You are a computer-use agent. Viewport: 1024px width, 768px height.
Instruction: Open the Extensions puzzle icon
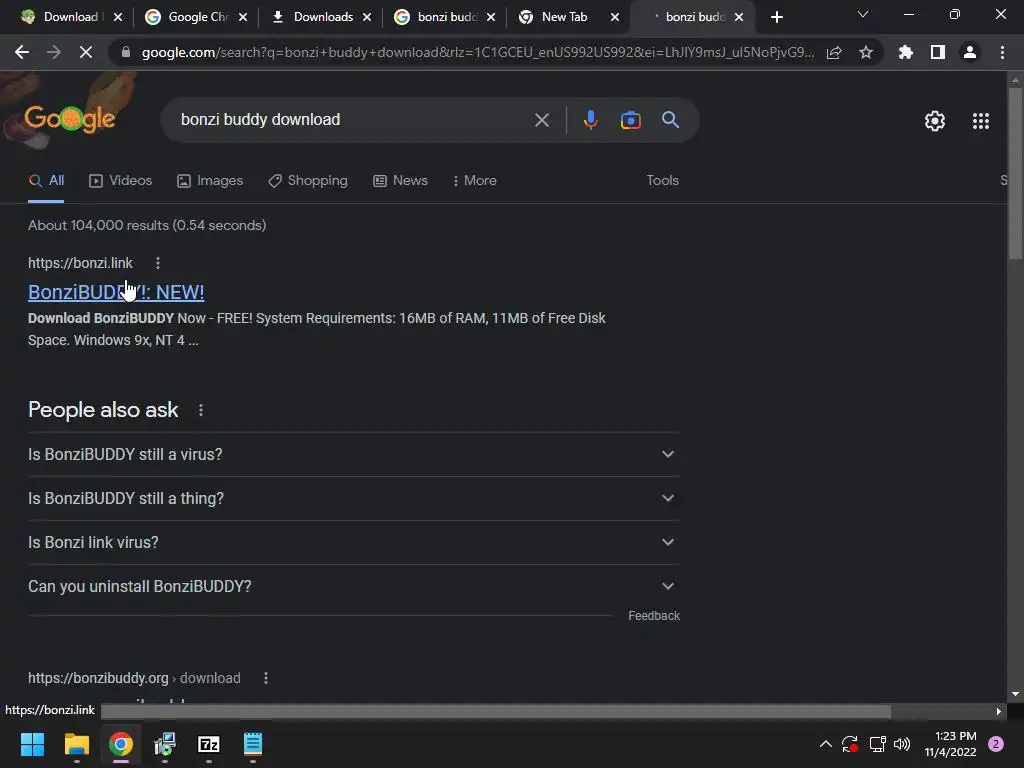click(x=906, y=52)
